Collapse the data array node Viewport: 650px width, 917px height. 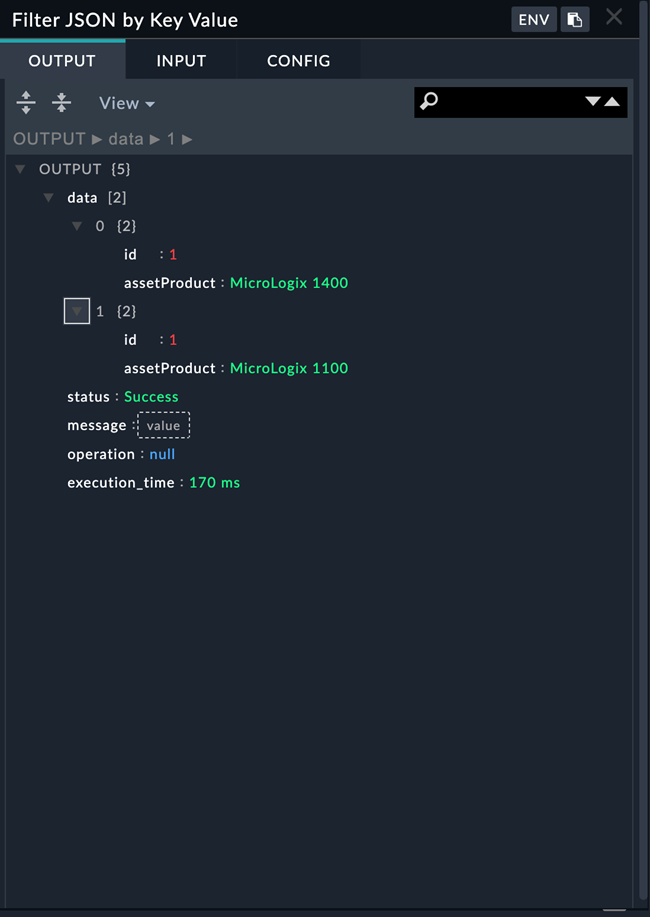click(48, 198)
